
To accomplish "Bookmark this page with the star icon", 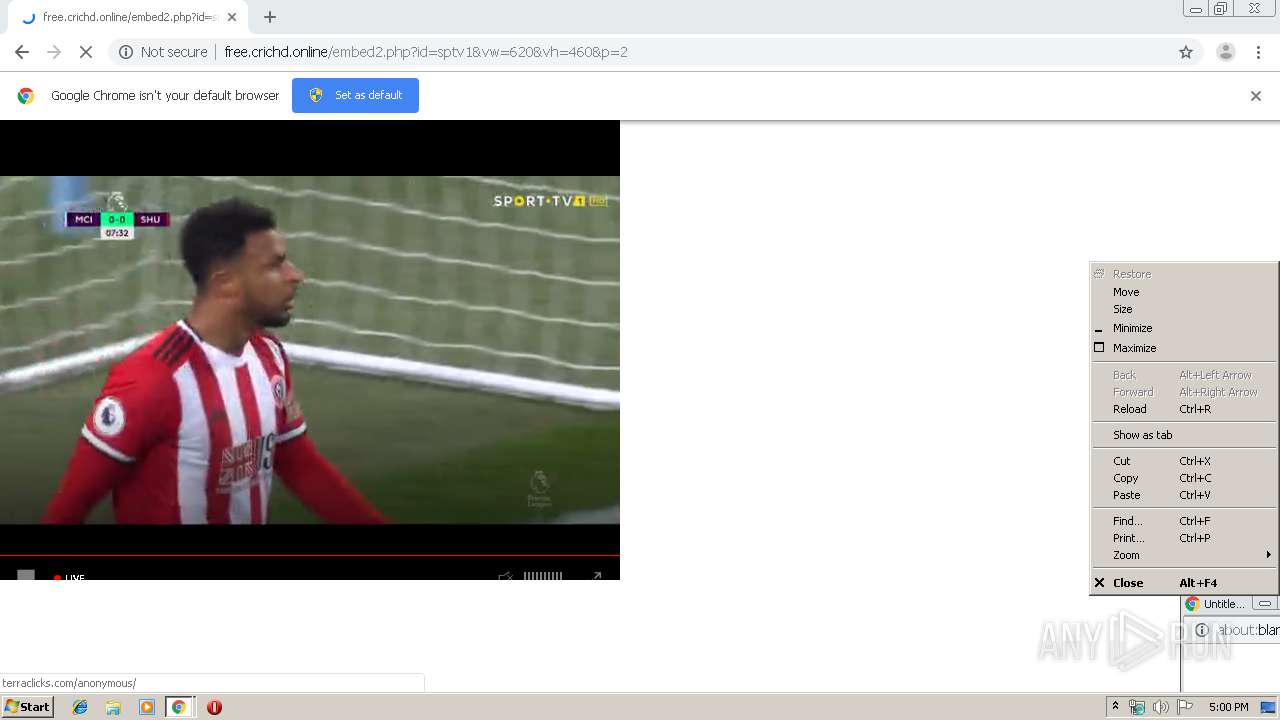I will (x=1186, y=52).
